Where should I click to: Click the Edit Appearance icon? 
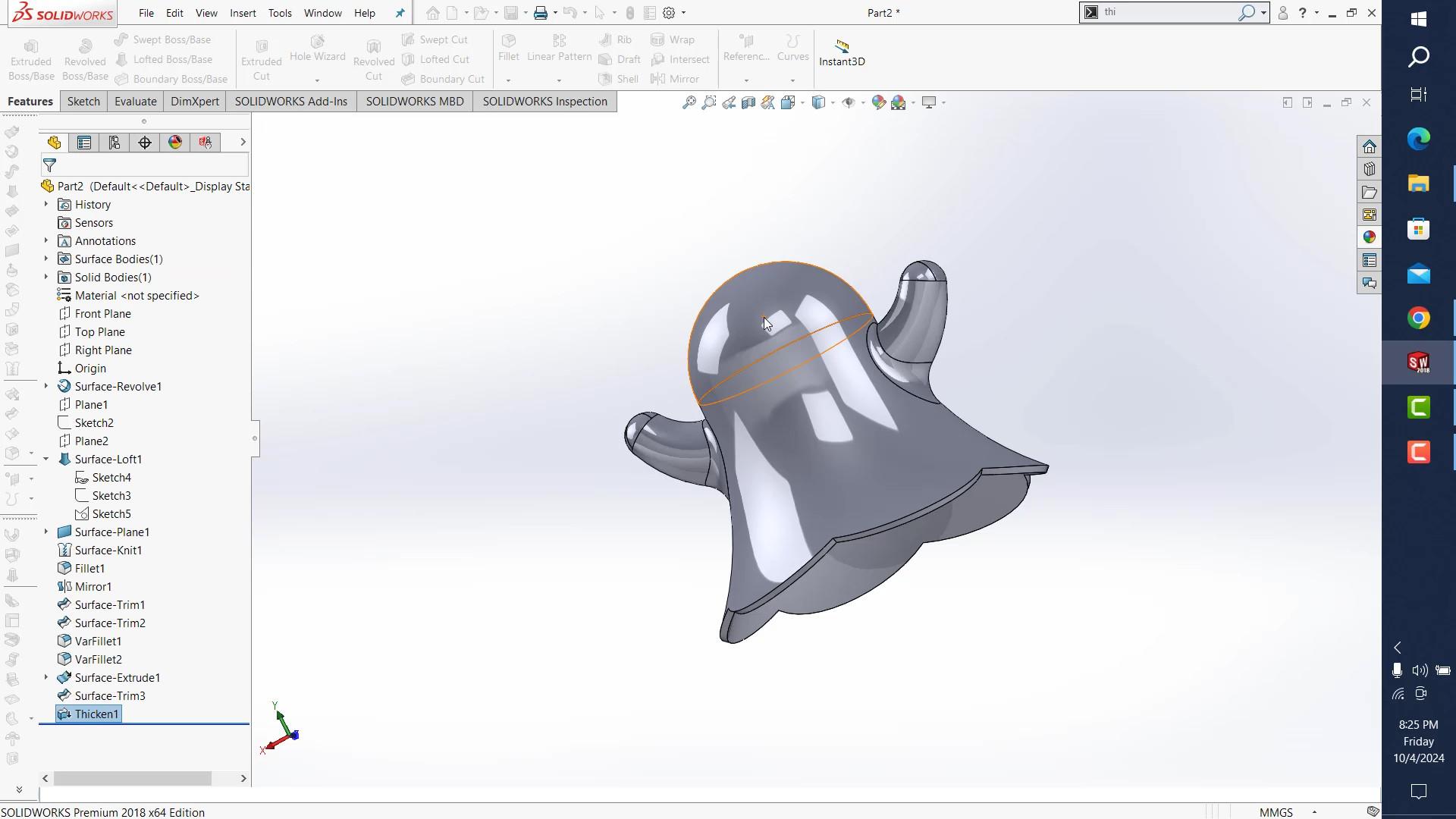(x=879, y=102)
